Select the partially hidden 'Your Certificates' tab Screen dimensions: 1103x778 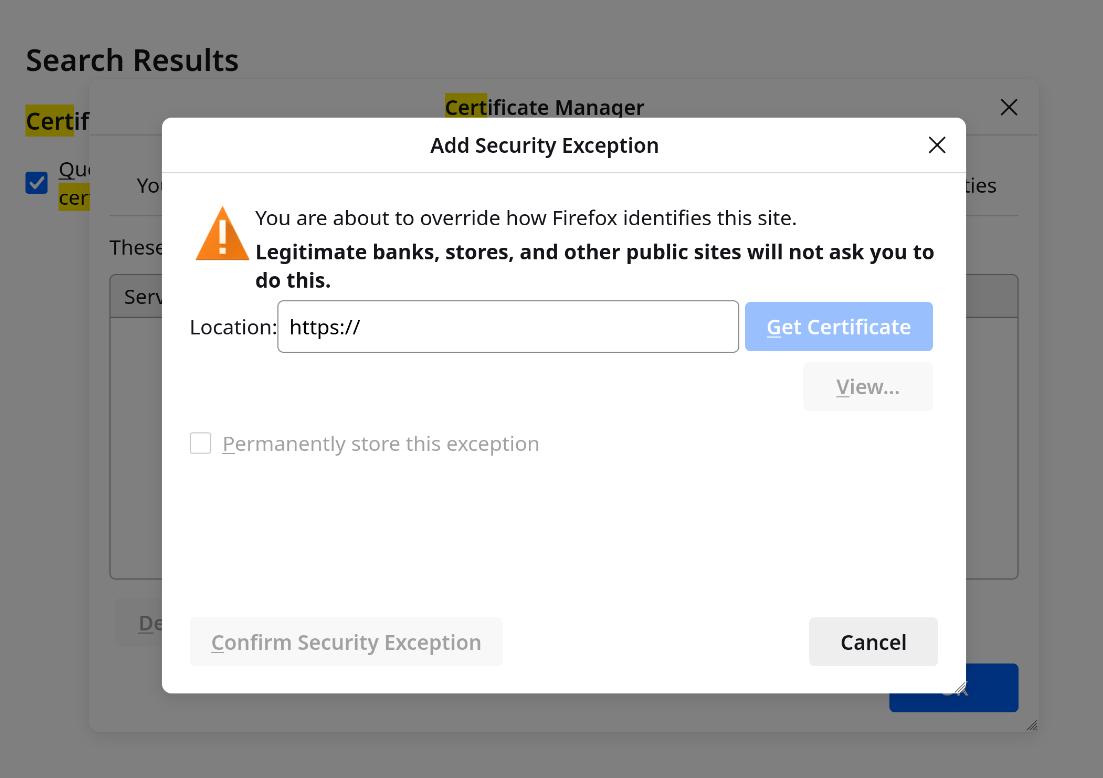coord(149,186)
